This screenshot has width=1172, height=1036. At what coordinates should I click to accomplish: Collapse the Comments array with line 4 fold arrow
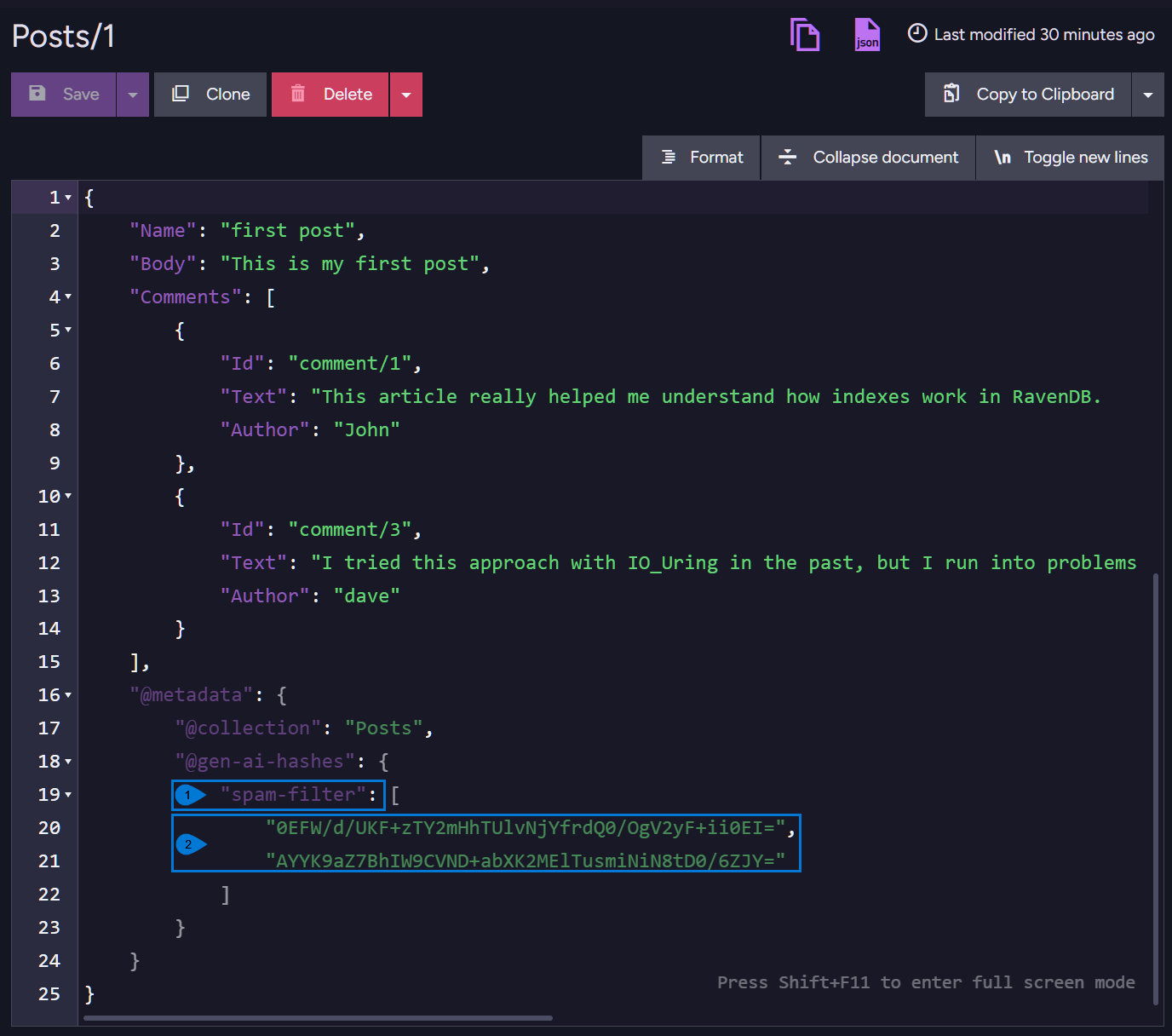(67, 296)
